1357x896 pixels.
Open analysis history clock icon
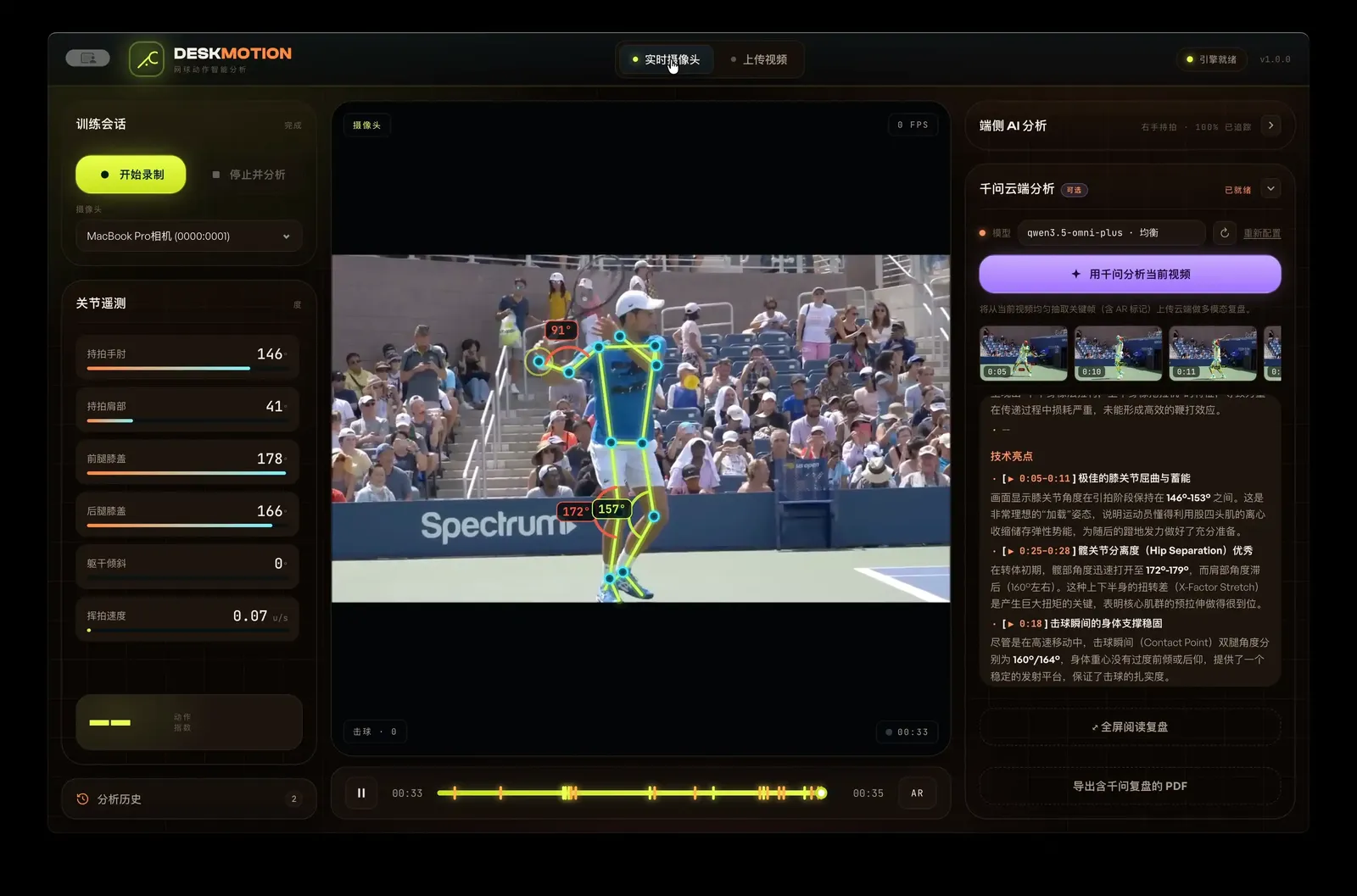(x=82, y=799)
